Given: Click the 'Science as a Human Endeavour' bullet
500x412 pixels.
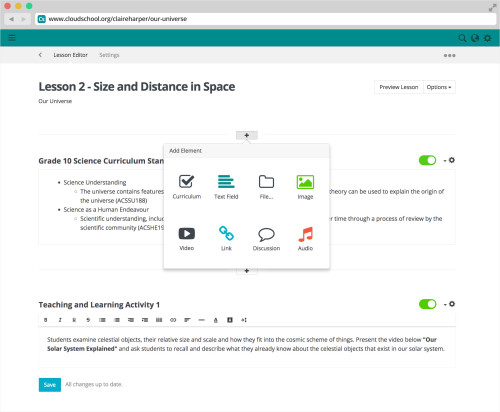Looking at the screenshot, I should tap(106, 209).
